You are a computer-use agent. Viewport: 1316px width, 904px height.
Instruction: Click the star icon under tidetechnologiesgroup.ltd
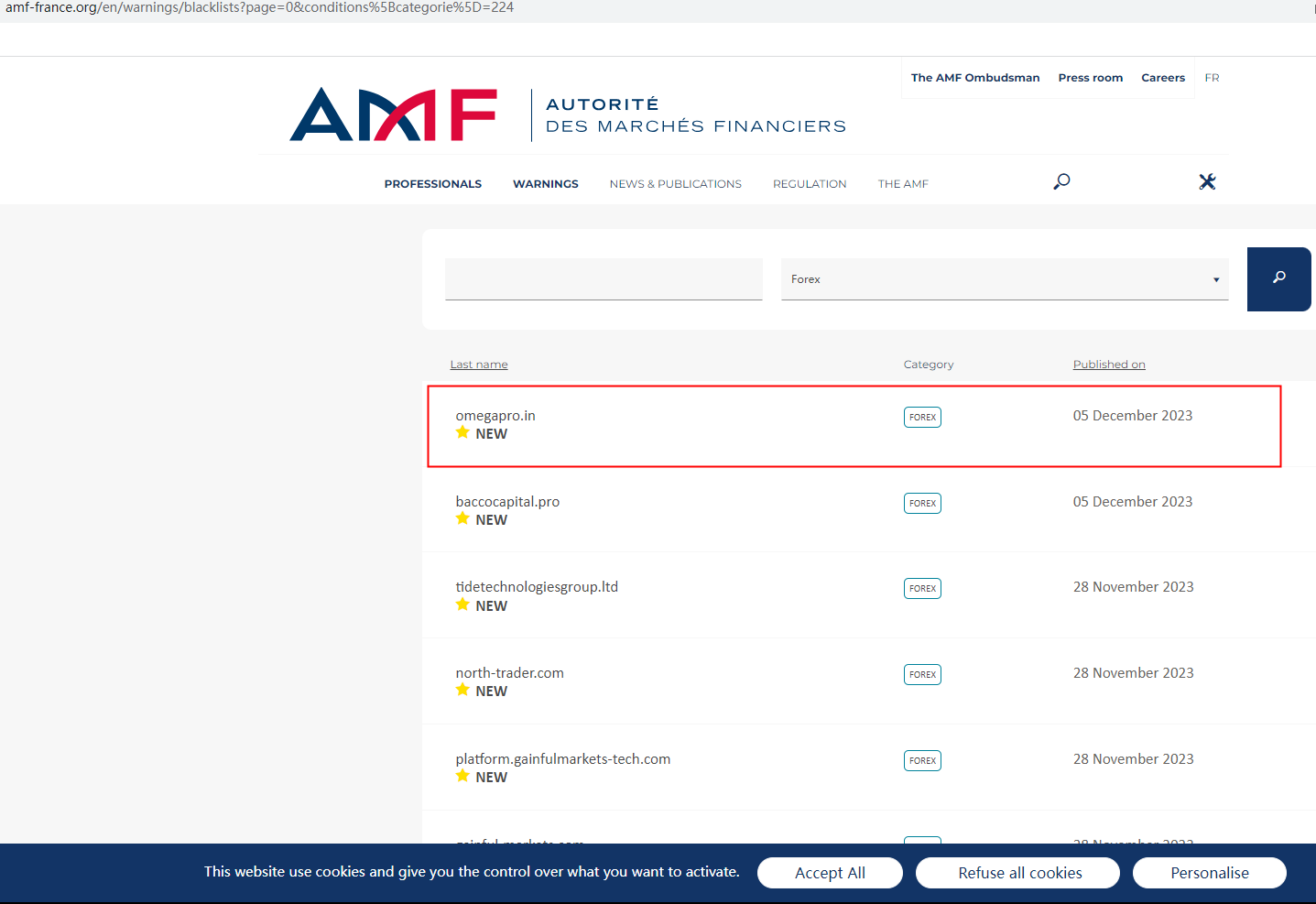tap(462, 604)
